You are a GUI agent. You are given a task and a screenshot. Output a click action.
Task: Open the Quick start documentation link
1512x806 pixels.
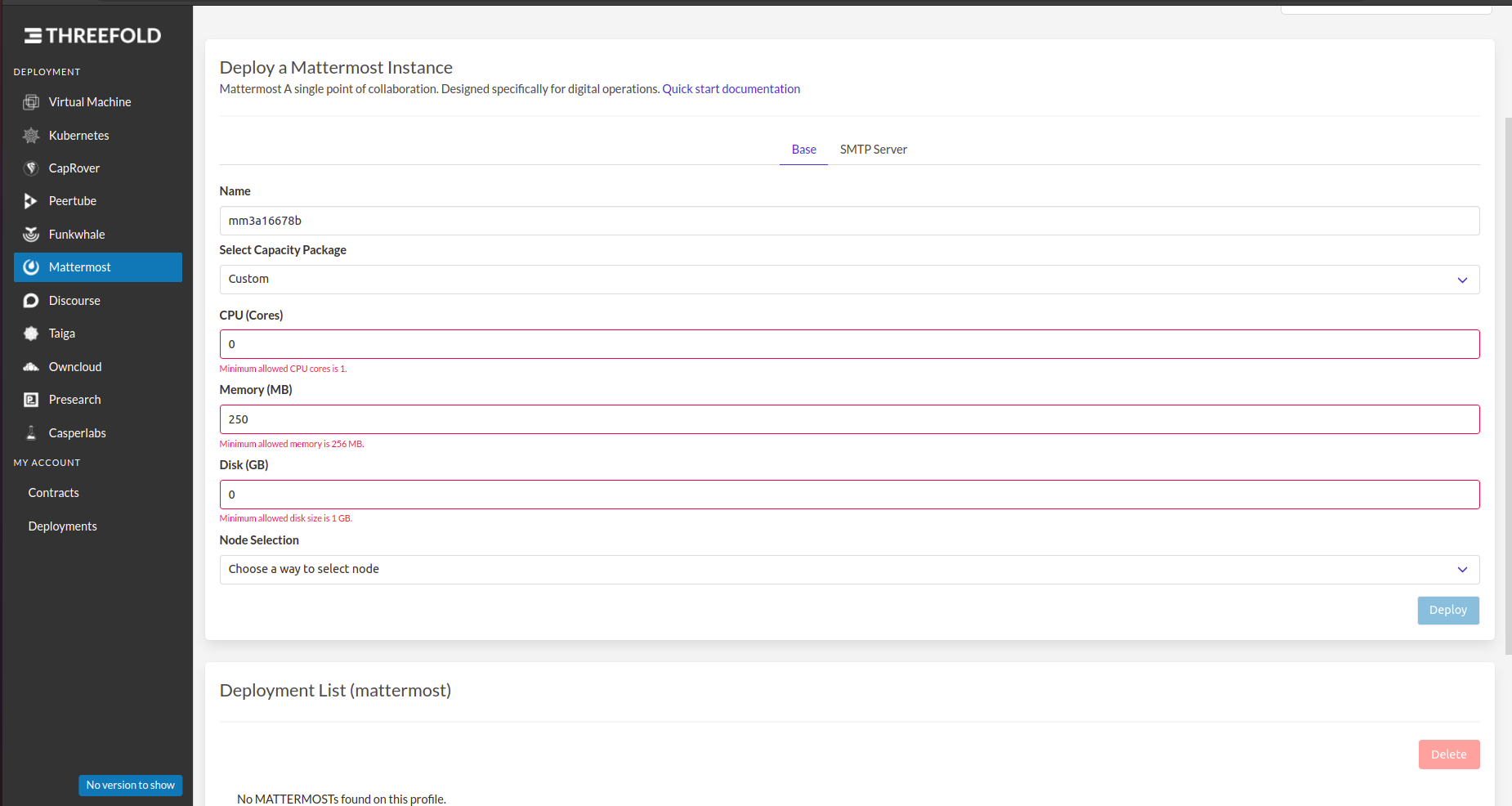tap(731, 88)
